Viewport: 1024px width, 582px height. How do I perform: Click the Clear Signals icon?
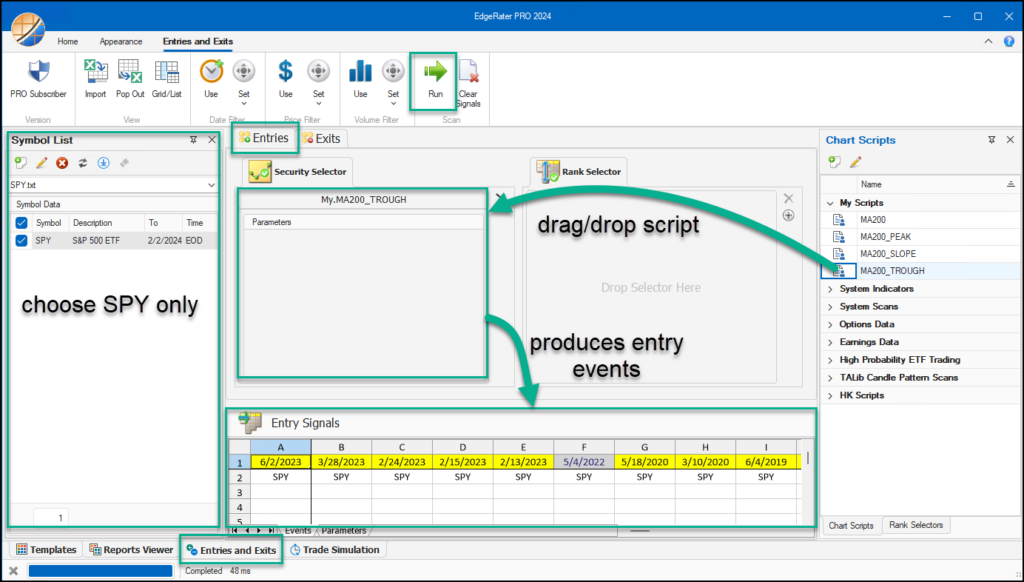coord(468,72)
